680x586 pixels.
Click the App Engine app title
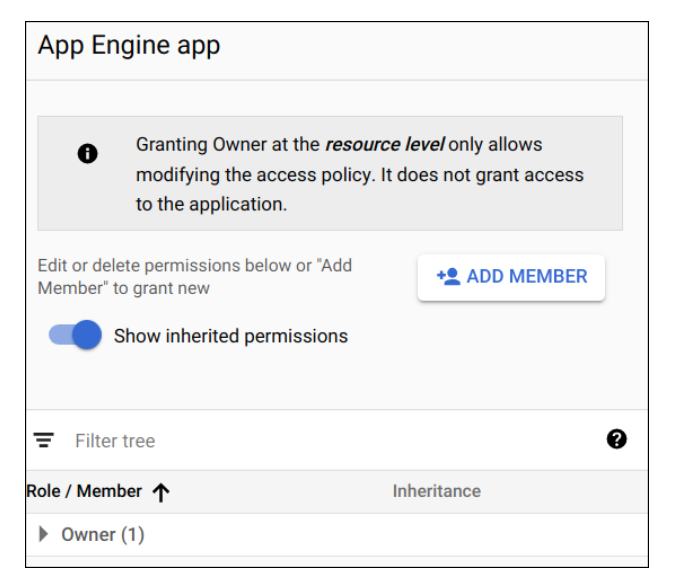click(129, 46)
